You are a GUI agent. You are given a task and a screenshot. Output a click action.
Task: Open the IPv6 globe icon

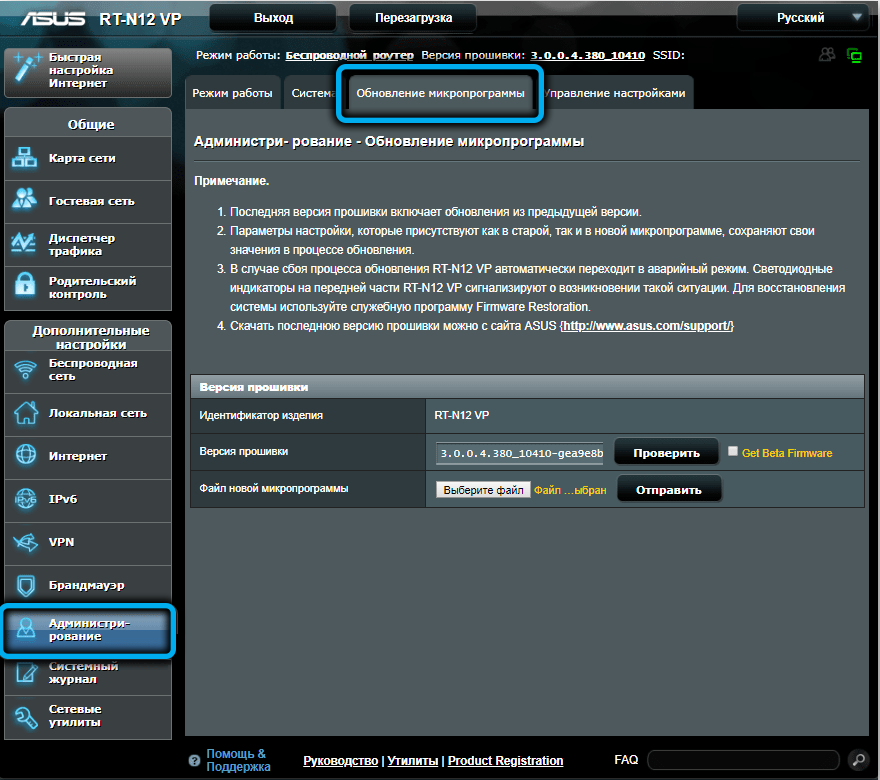[24, 499]
